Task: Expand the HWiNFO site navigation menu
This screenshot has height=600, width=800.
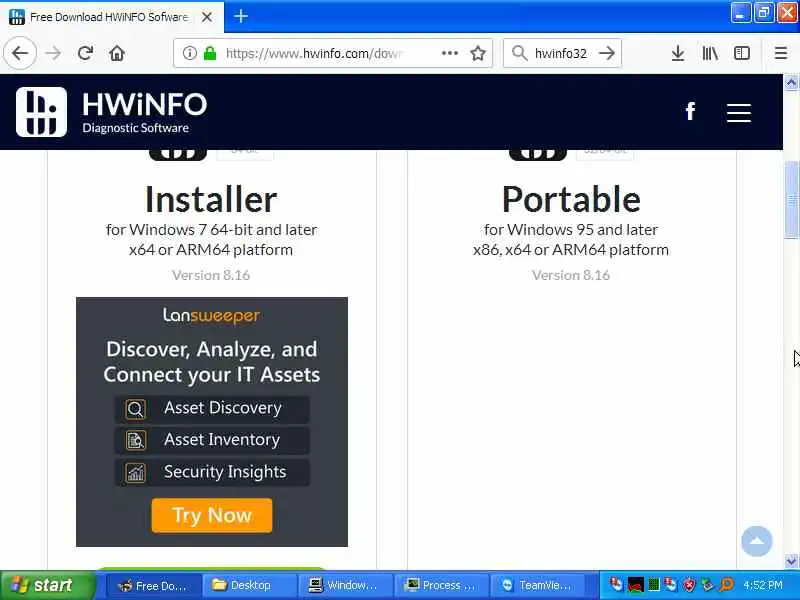Action: point(738,113)
